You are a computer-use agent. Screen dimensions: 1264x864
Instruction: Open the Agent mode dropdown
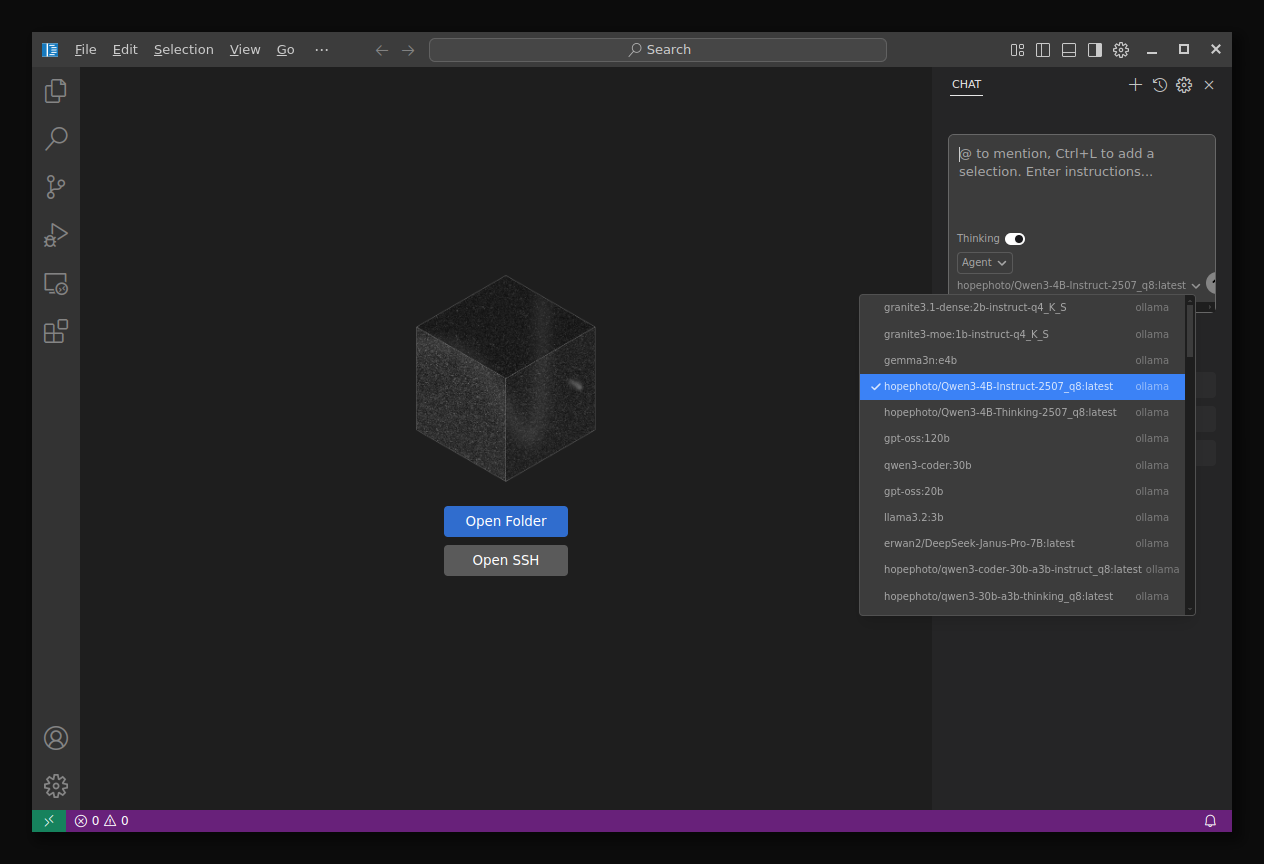coord(985,263)
